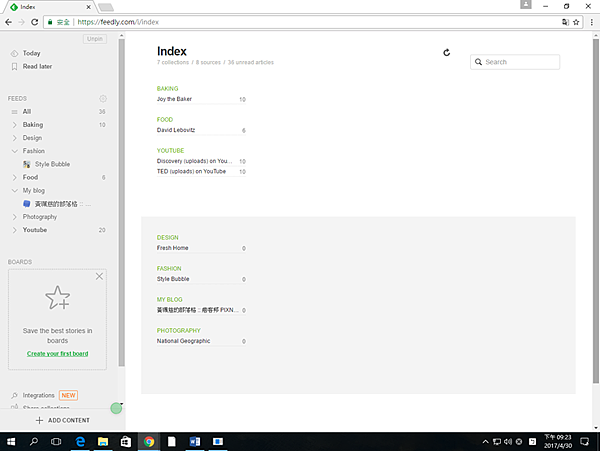Click the plus icon beside Add Content
600x451 pixels.
pos(39,420)
